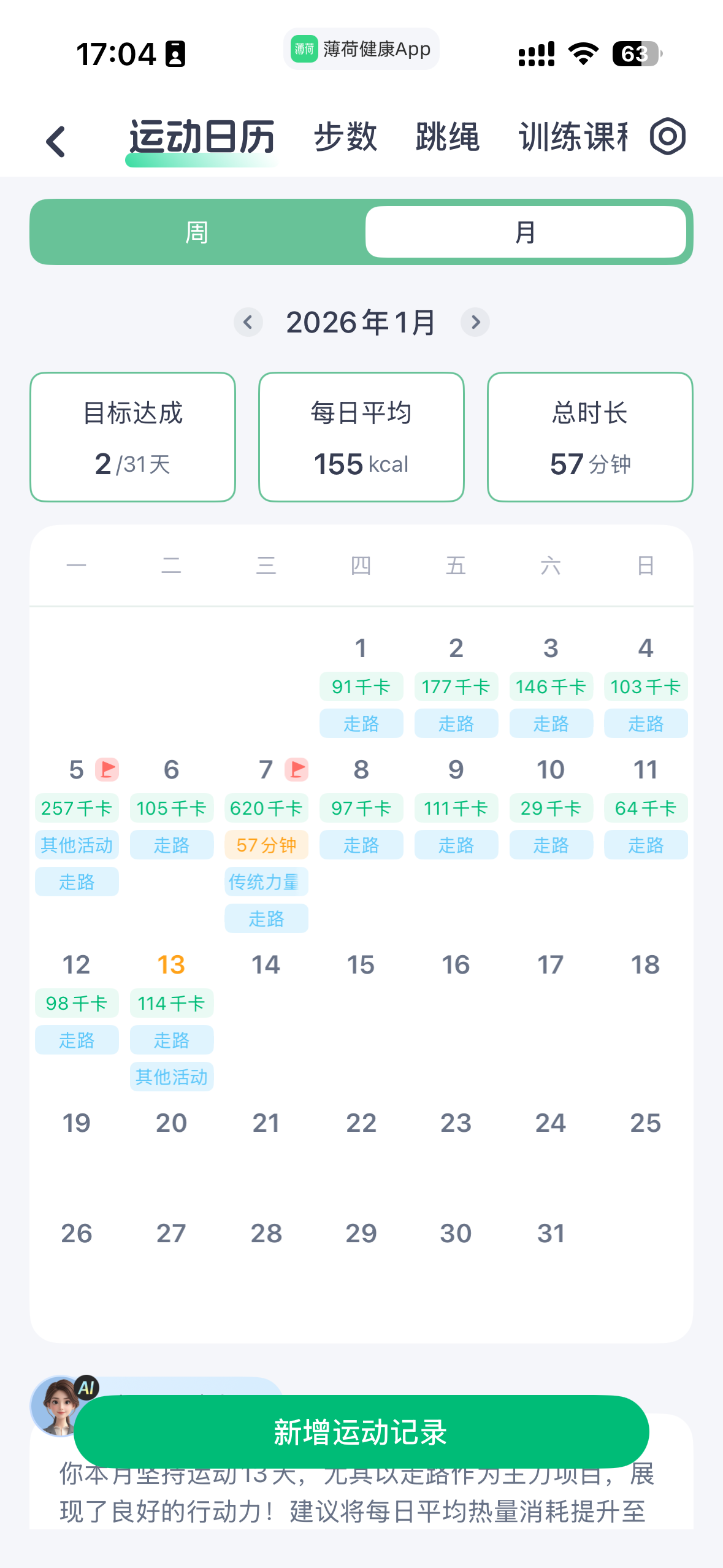
Task: Switch calendar view to 月
Action: (526, 233)
